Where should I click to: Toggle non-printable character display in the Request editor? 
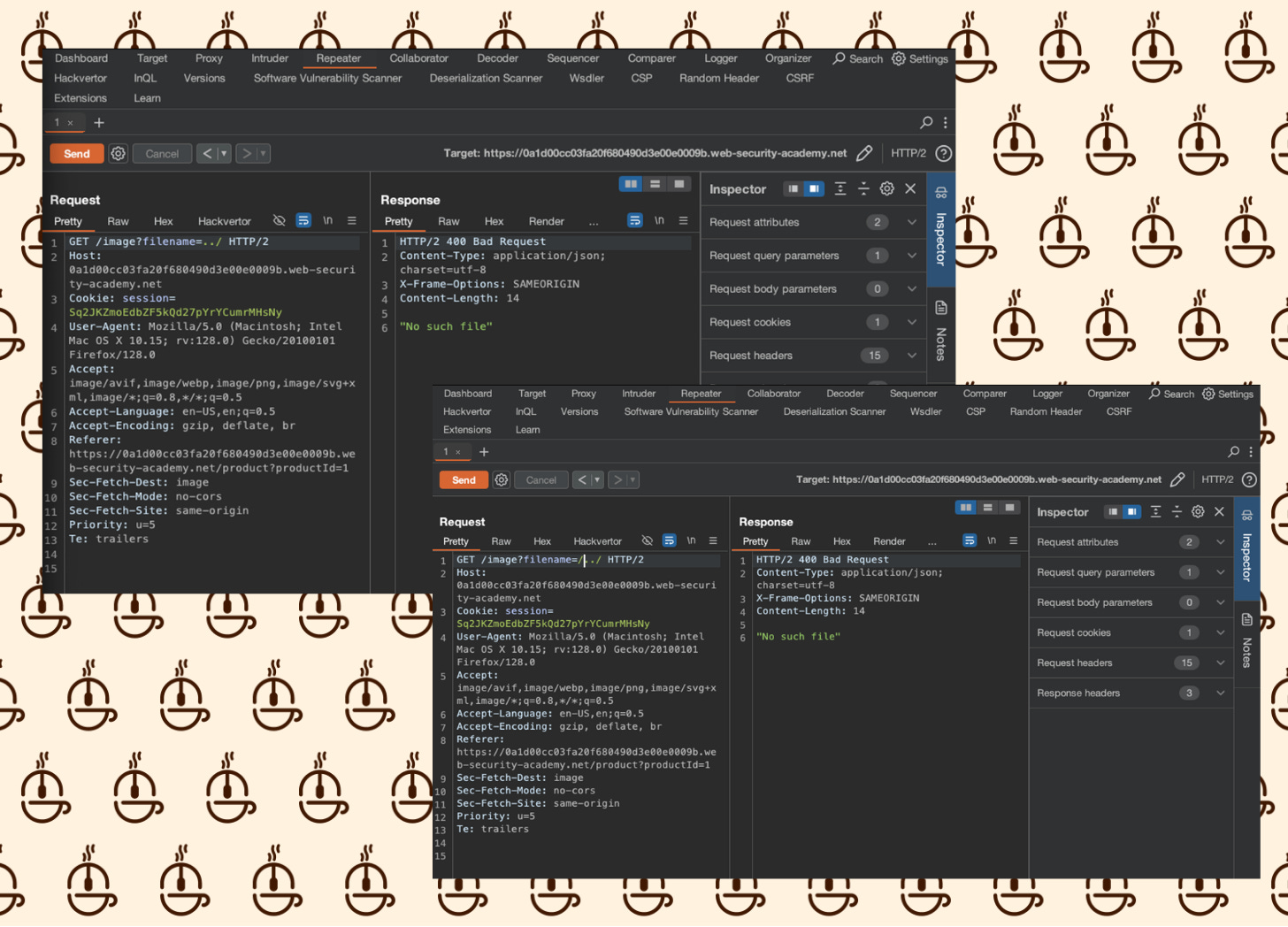pyautogui.click(x=280, y=220)
